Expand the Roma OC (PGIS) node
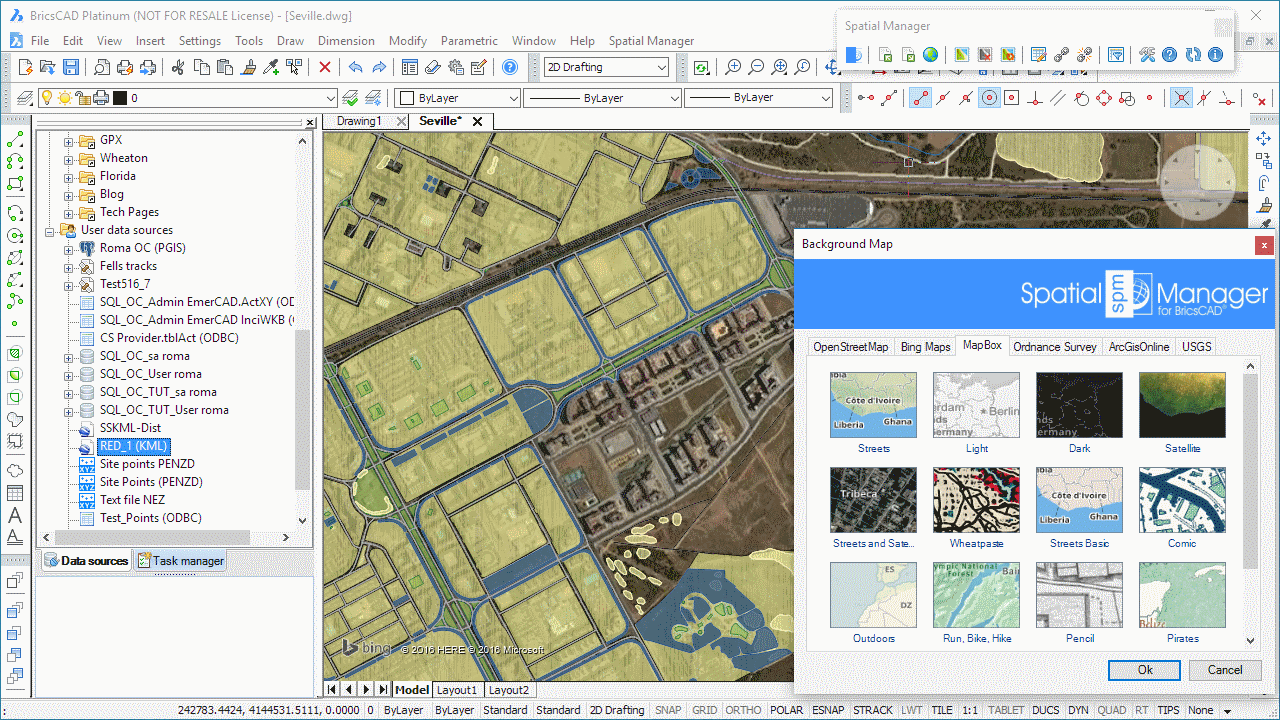Screen dimensions: 1280x720 click(x=69, y=248)
